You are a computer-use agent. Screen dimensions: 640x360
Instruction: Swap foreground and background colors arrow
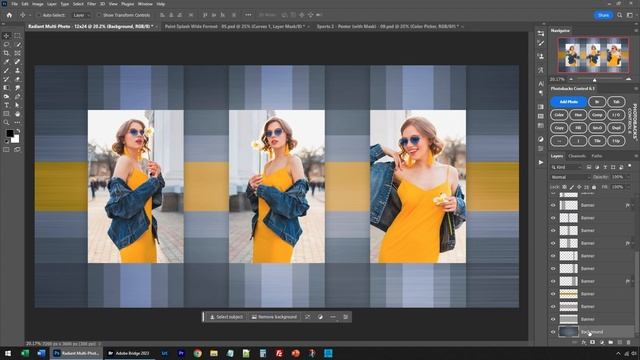(x=18, y=131)
